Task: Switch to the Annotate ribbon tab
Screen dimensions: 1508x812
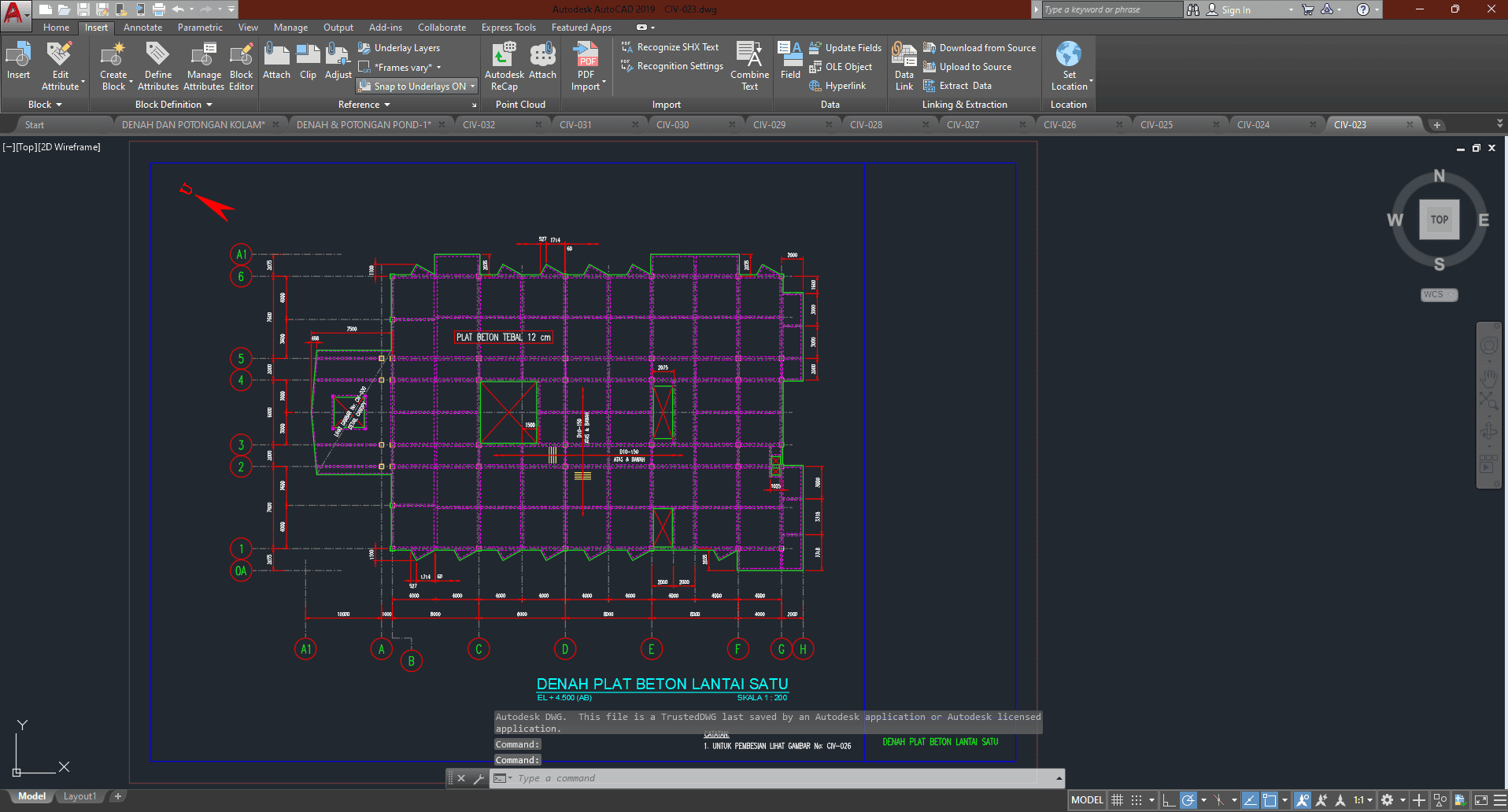Action: click(142, 28)
